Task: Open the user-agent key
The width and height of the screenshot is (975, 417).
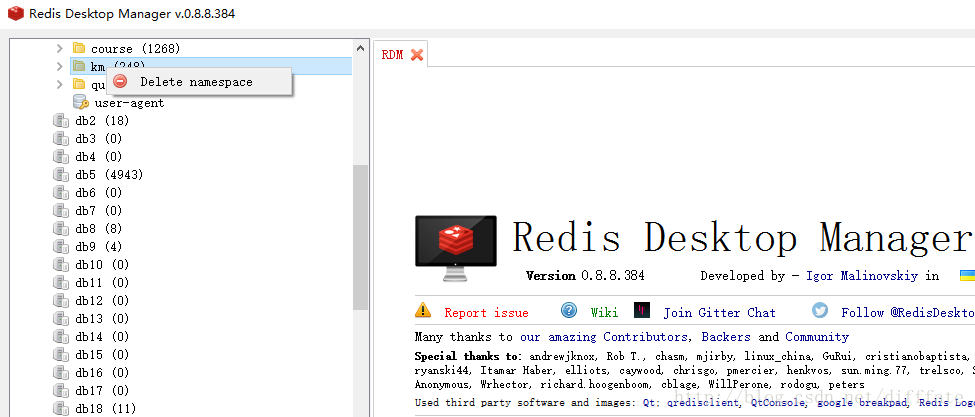Action: [x=129, y=103]
